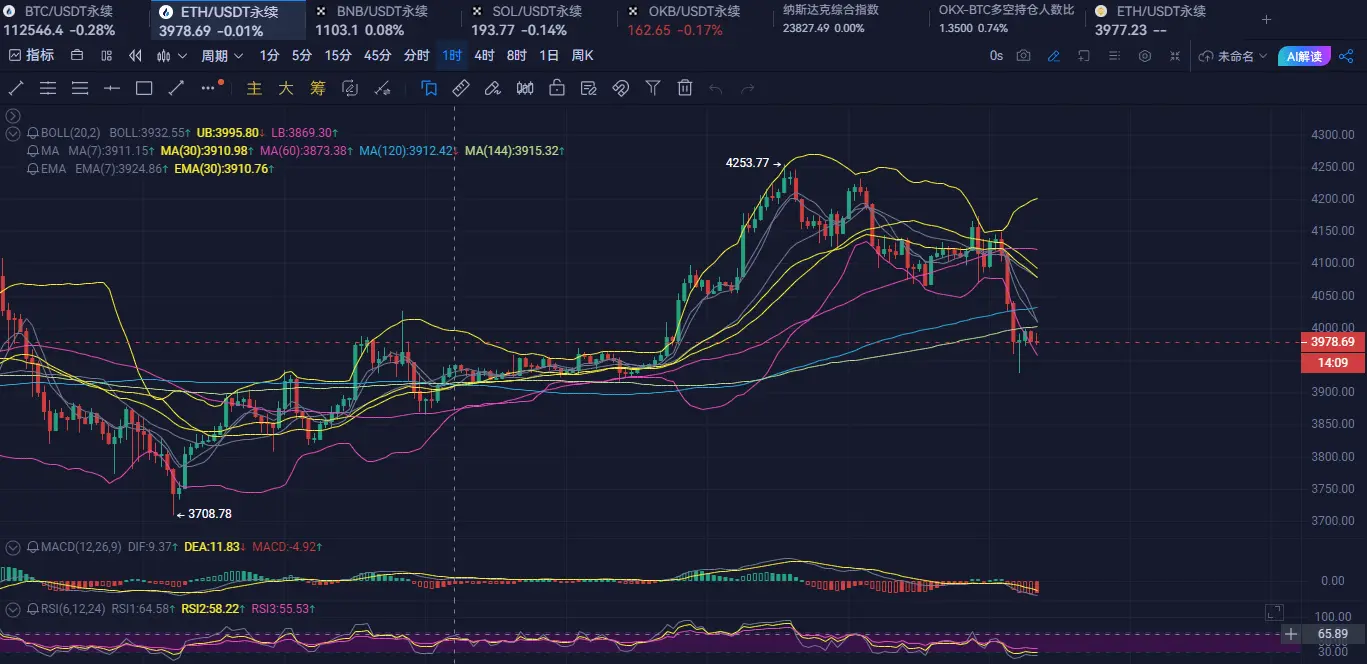The width and height of the screenshot is (1367, 664).
Task: Take a chart snapshot with camera icon
Action: [x=1023, y=56]
